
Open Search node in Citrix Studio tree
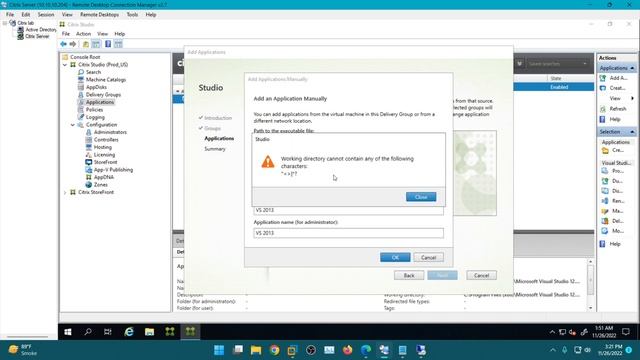(x=93, y=72)
